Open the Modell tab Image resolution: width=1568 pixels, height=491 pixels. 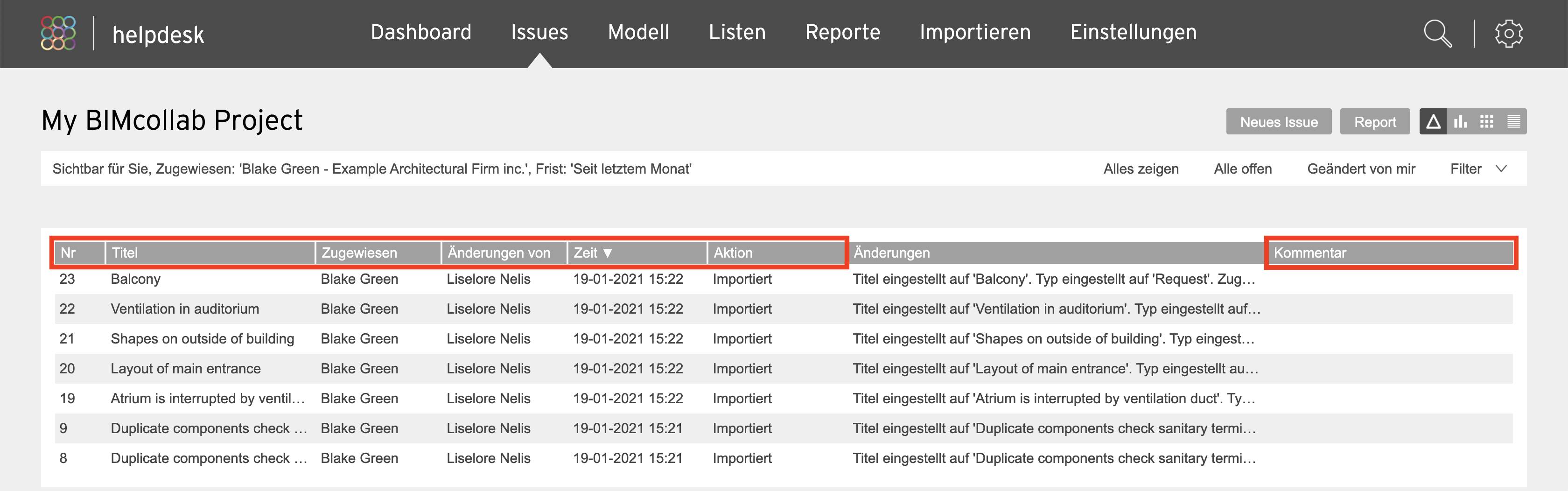pyautogui.click(x=638, y=32)
